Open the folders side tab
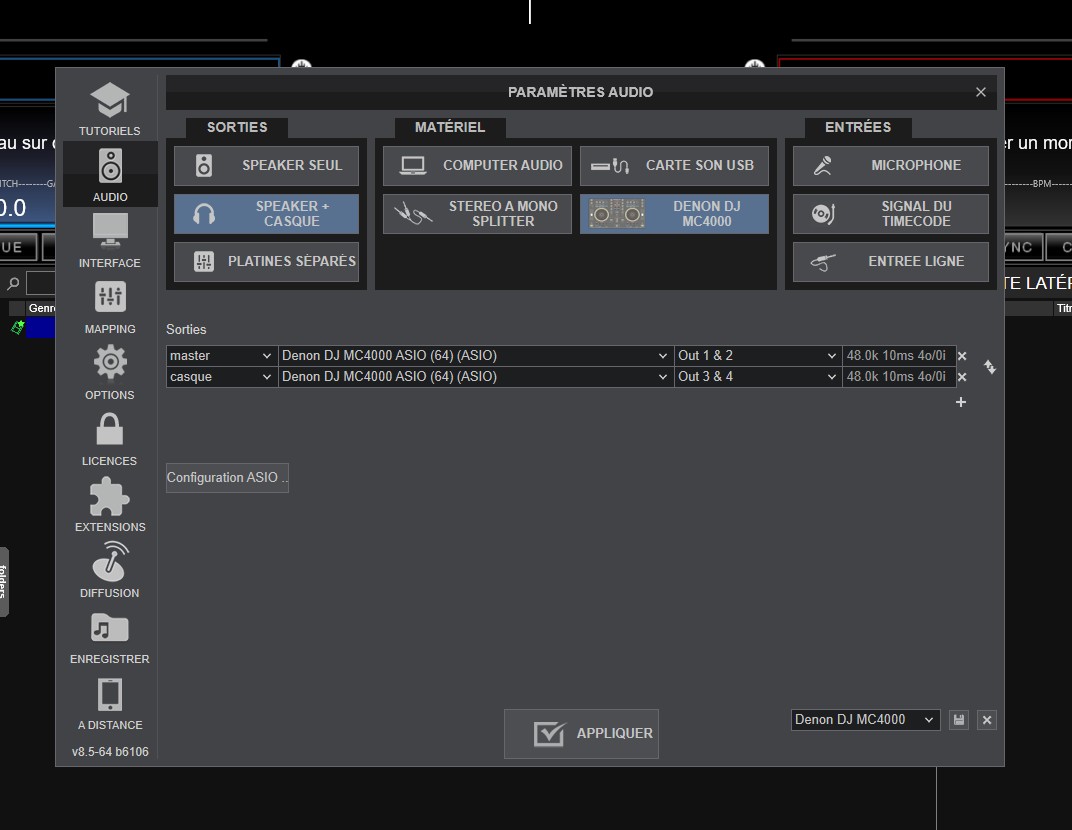The image size is (1072, 830). click(x=4, y=582)
